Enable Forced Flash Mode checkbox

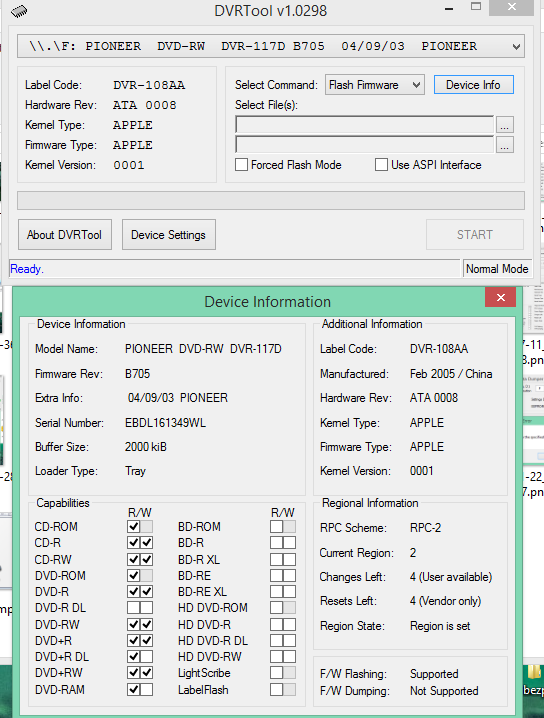[x=241, y=165]
